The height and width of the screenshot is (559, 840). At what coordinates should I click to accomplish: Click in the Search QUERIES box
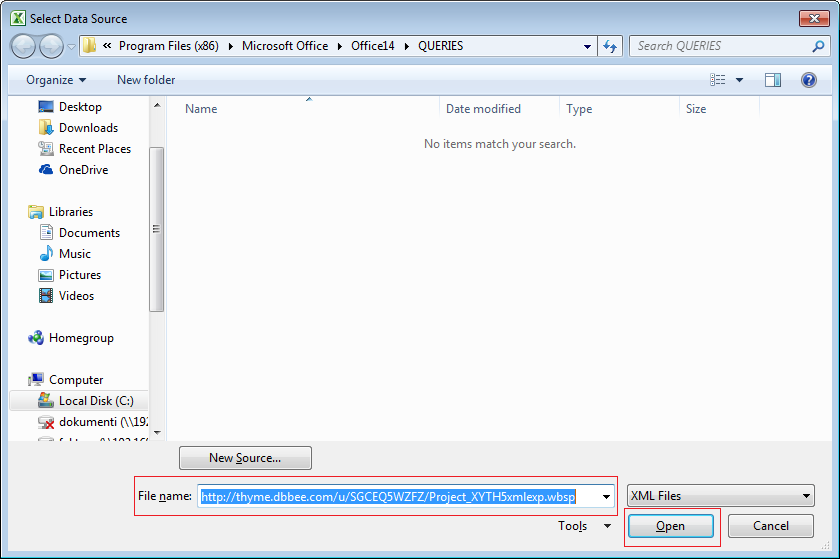pos(721,46)
